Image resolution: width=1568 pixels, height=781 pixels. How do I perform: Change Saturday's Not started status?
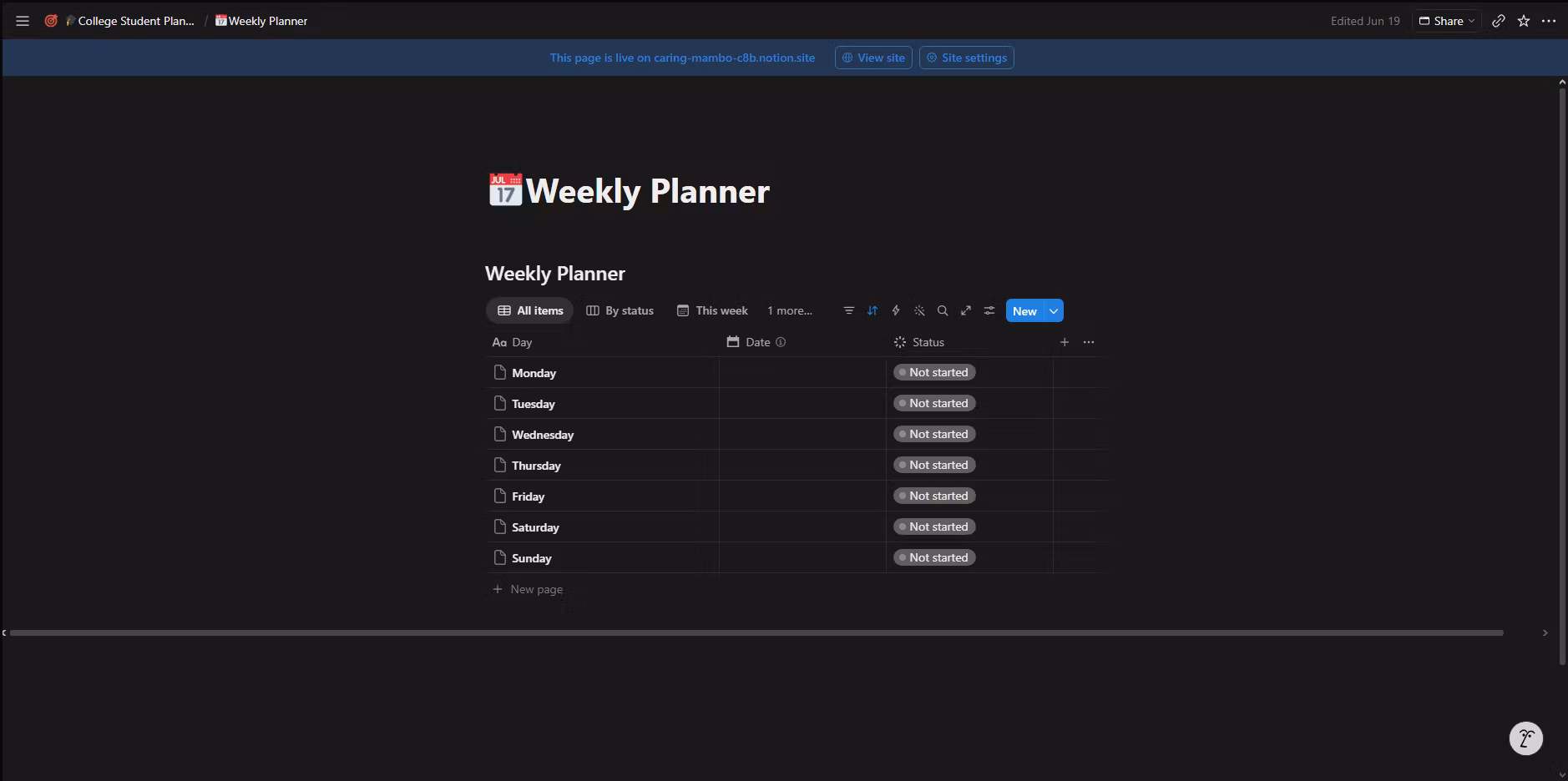934,527
